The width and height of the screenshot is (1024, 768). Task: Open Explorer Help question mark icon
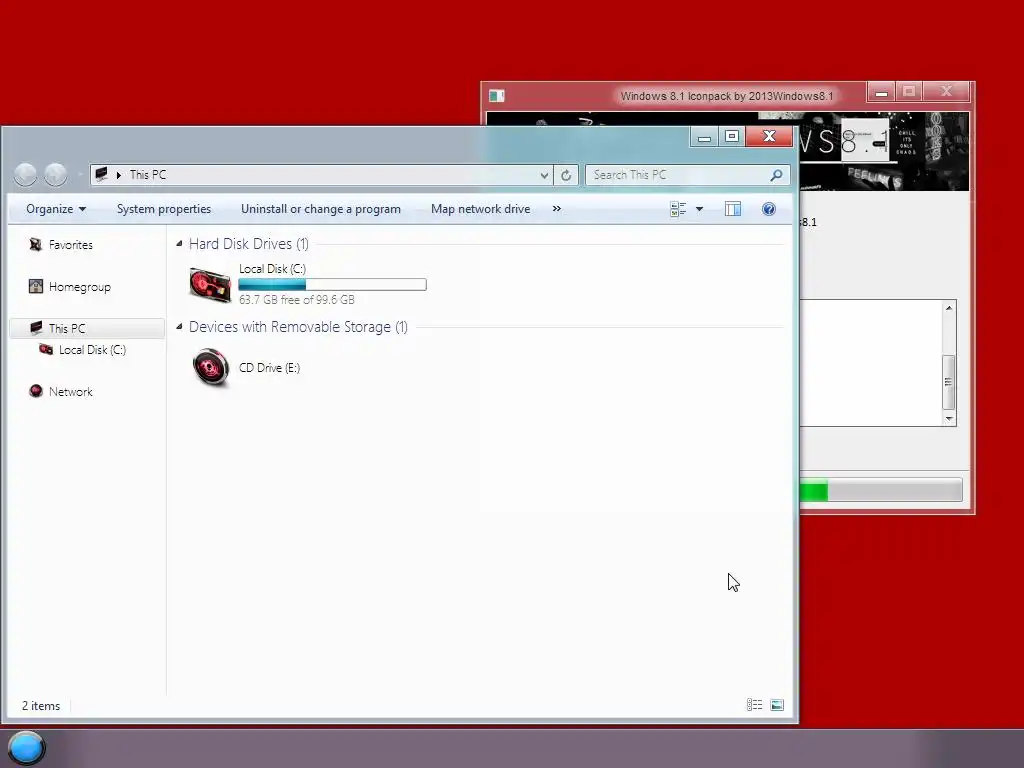pyautogui.click(x=769, y=209)
